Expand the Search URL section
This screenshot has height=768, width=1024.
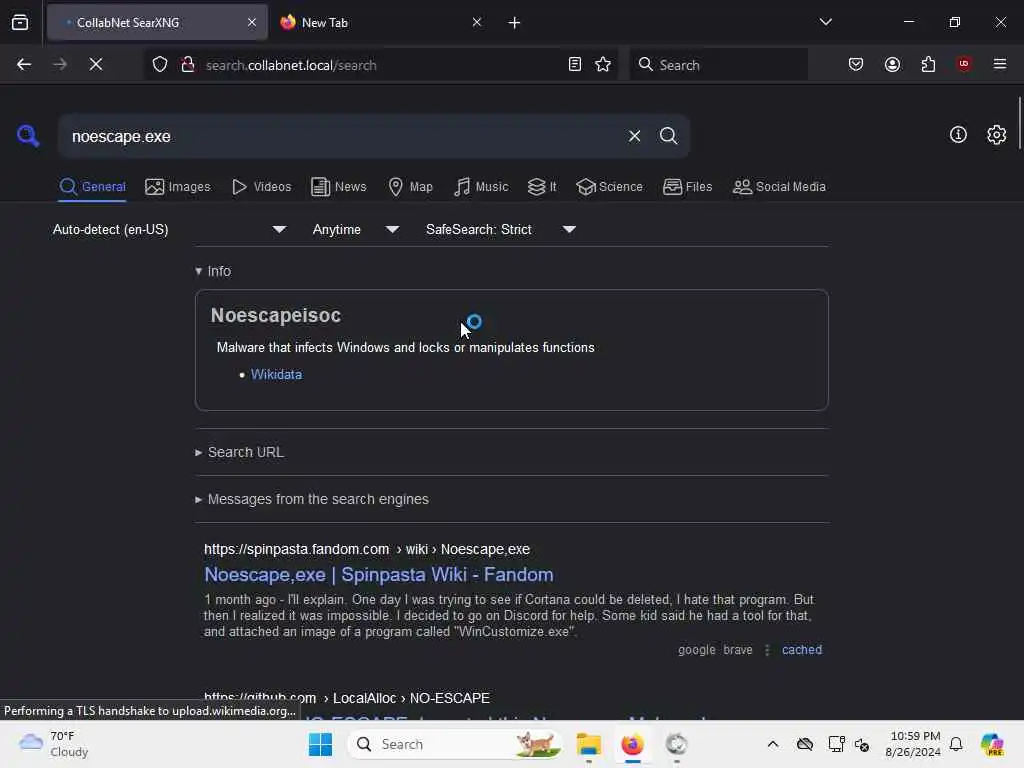point(239,452)
